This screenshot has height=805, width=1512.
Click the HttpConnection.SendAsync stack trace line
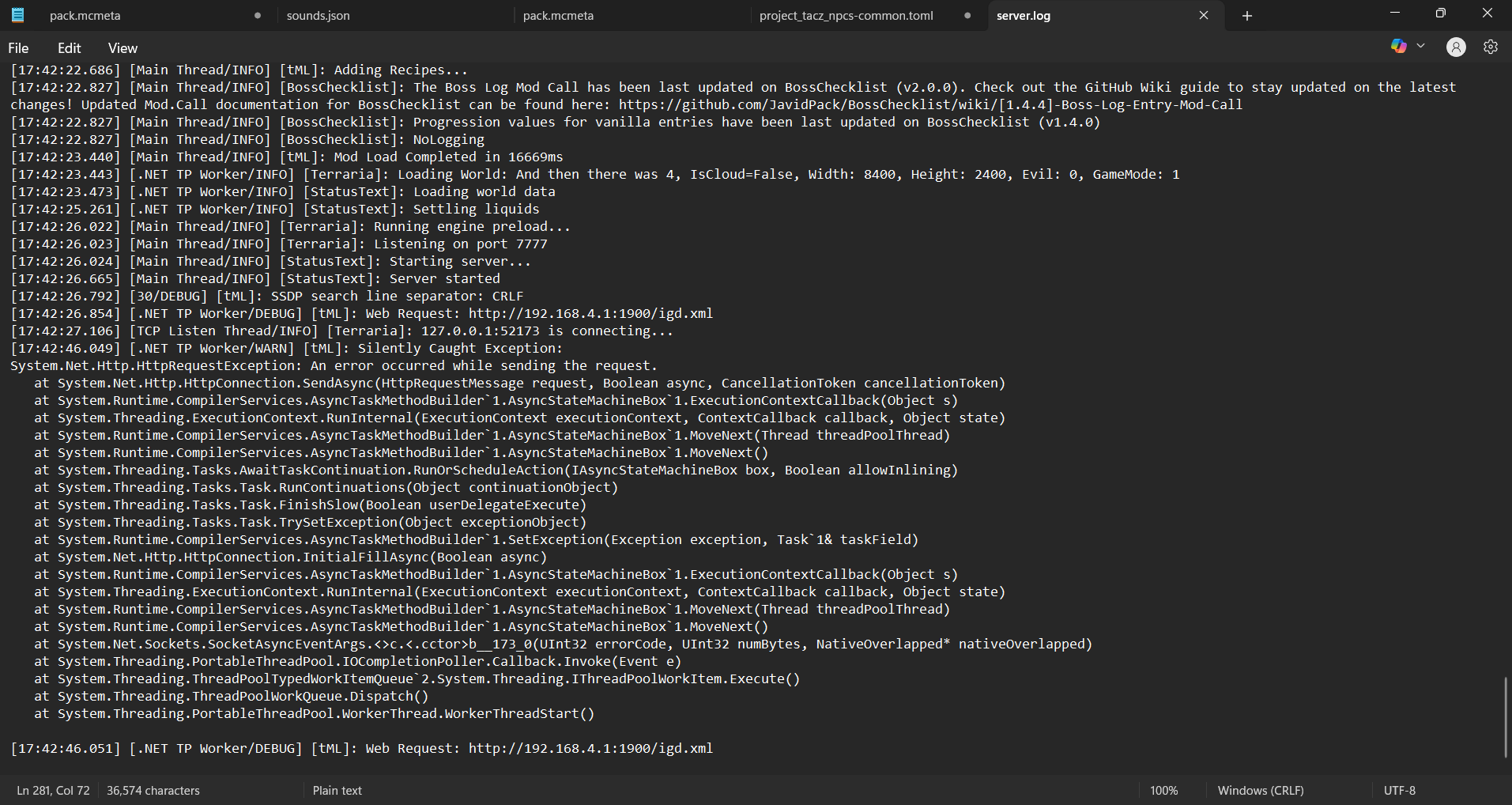(x=519, y=384)
